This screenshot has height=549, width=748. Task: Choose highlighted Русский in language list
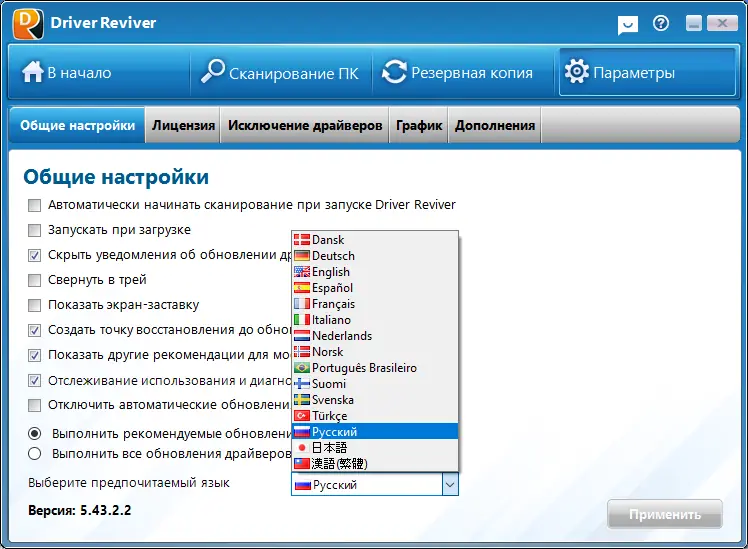[375, 431]
